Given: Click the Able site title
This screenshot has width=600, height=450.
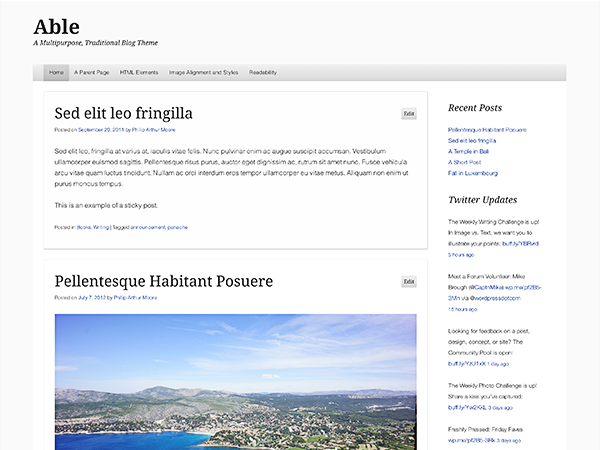Looking at the screenshot, I should pyautogui.click(x=56, y=26).
